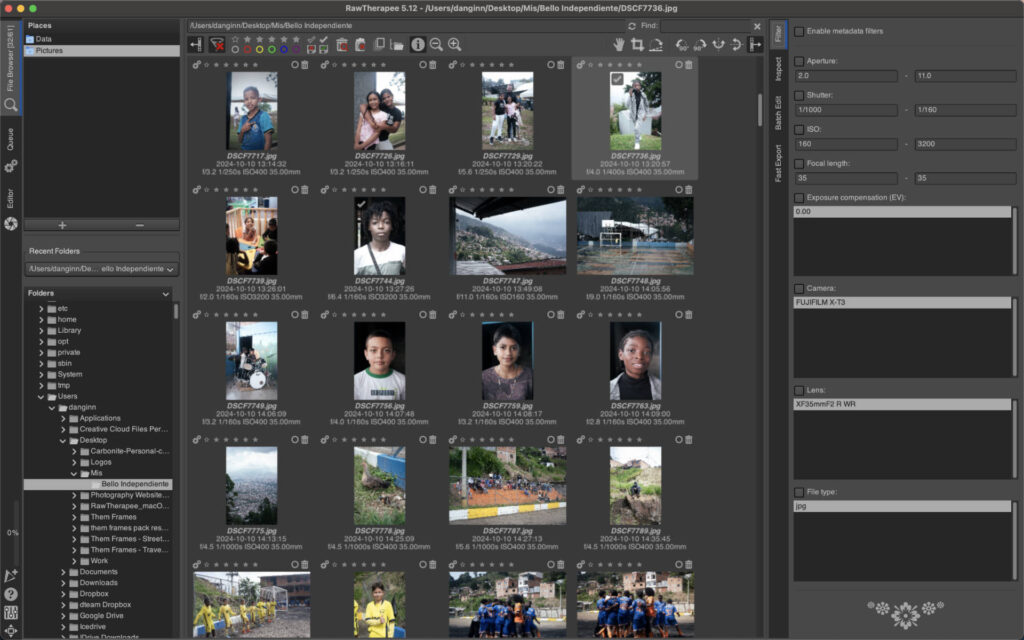Viewport: 1024px width, 640px height.
Task: Expand the Applications folder arrow
Action: coord(63,419)
